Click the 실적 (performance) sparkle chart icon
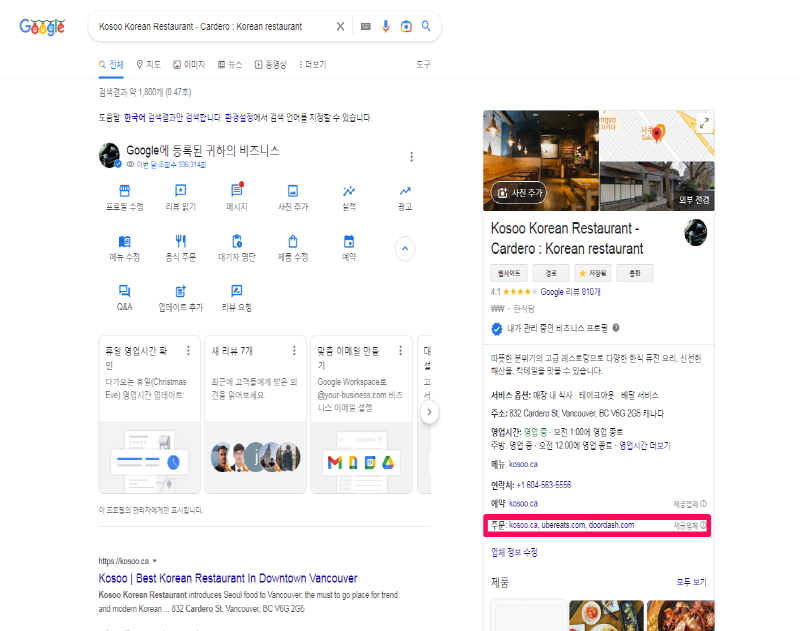Viewport: 800px width, 631px height. pos(349,190)
